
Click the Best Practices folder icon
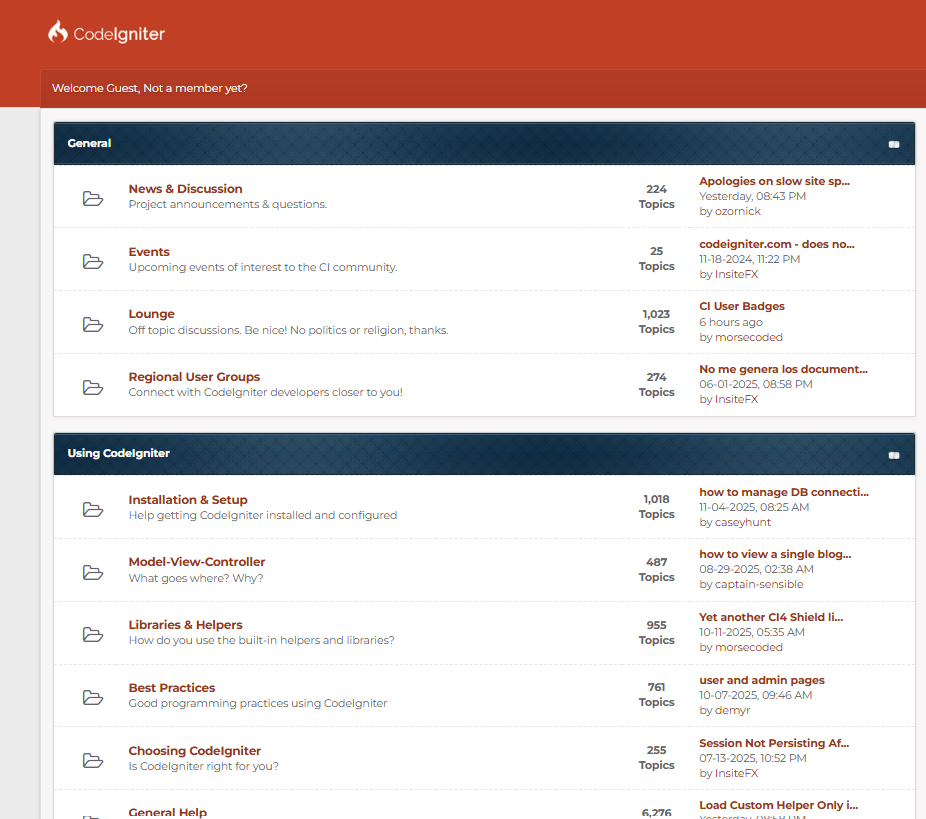point(93,697)
